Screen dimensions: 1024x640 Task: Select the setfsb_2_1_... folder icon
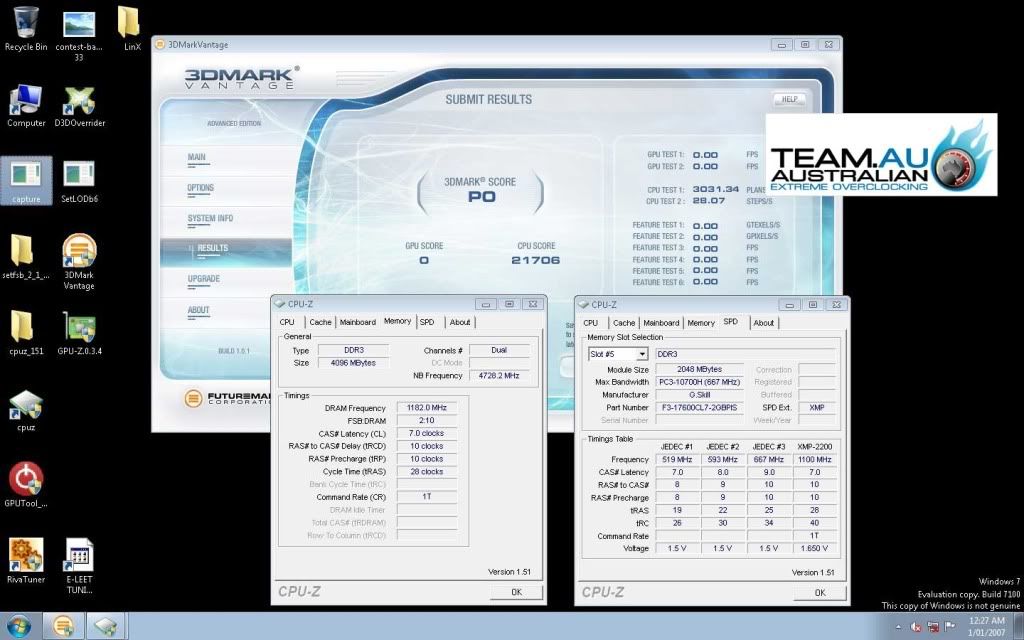coord(25,257)
